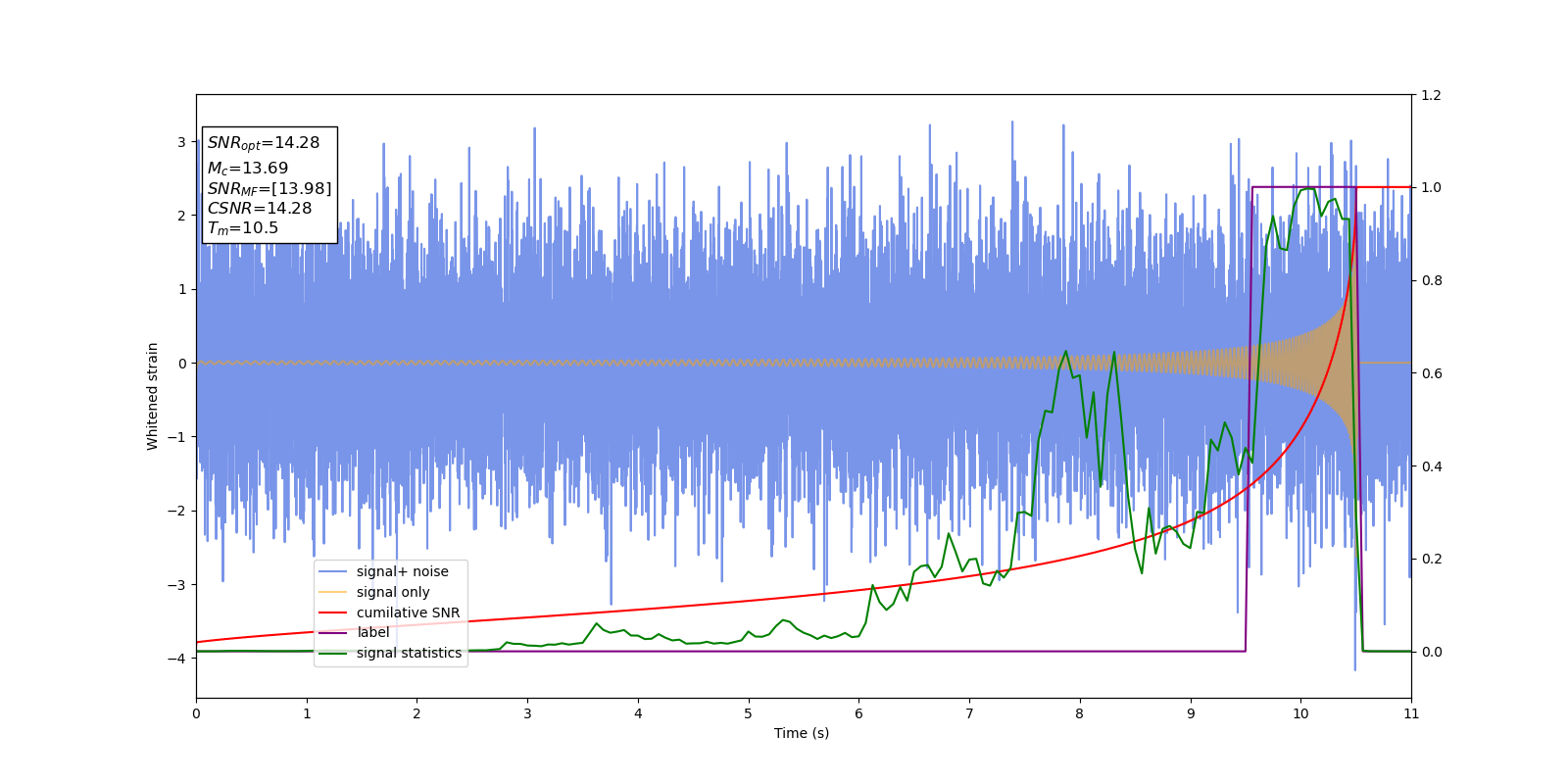Click the left axis tick label −4
This screenshot has height=784, width=1568.
coord(177,659)
